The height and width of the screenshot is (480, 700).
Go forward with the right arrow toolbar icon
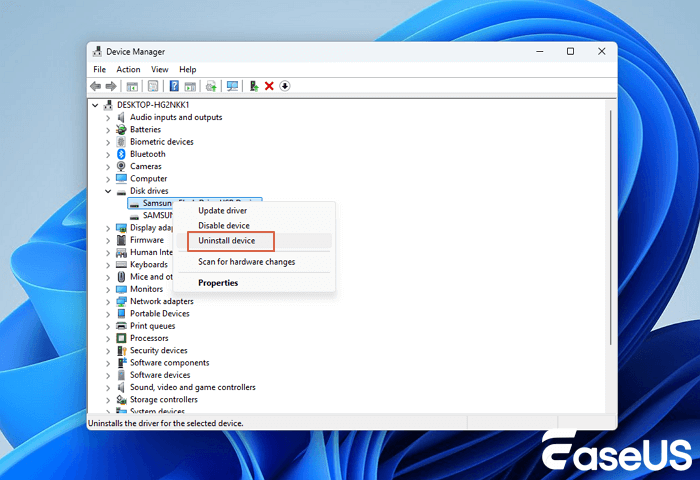tap(111, 86)
